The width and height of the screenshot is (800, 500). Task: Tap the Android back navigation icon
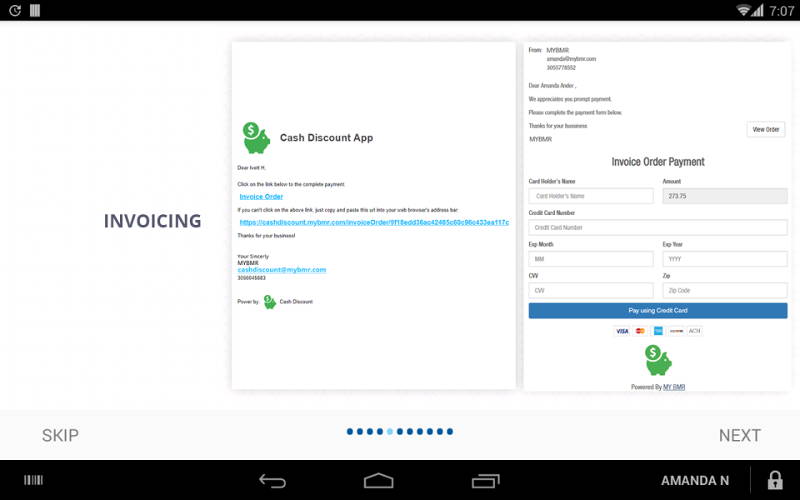(x=272, y=481)
